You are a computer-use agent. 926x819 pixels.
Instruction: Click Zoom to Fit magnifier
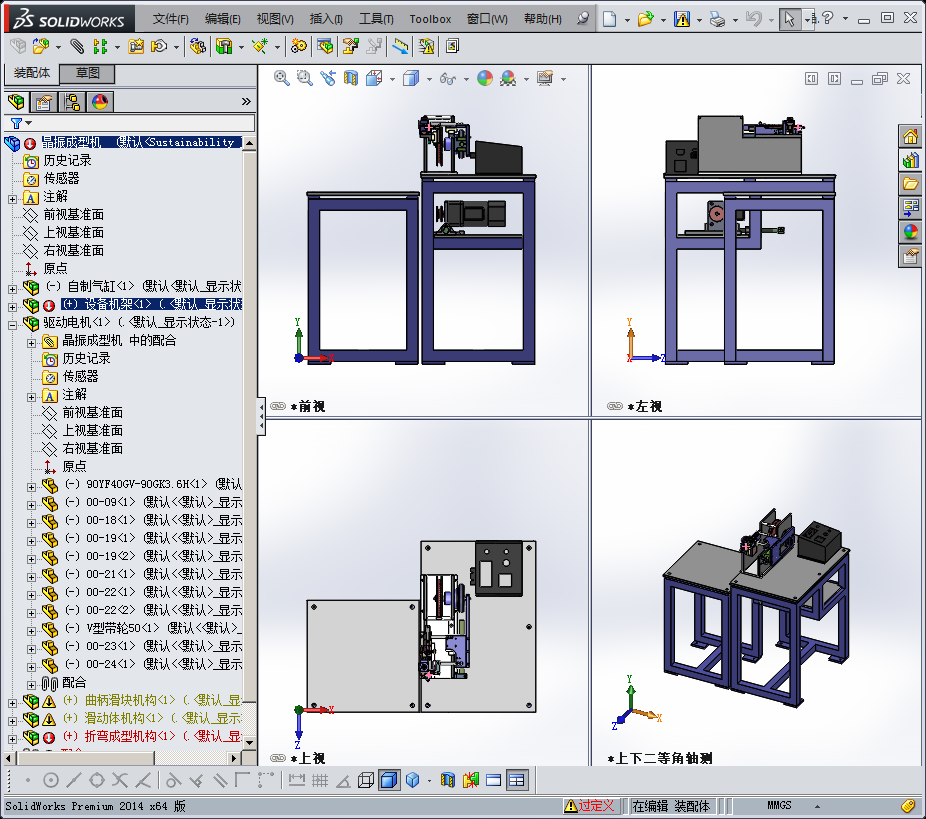[282, 78]
